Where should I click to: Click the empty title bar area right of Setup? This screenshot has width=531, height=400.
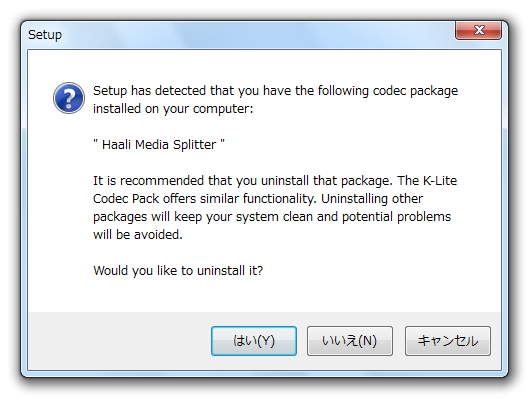coord(257,35)
